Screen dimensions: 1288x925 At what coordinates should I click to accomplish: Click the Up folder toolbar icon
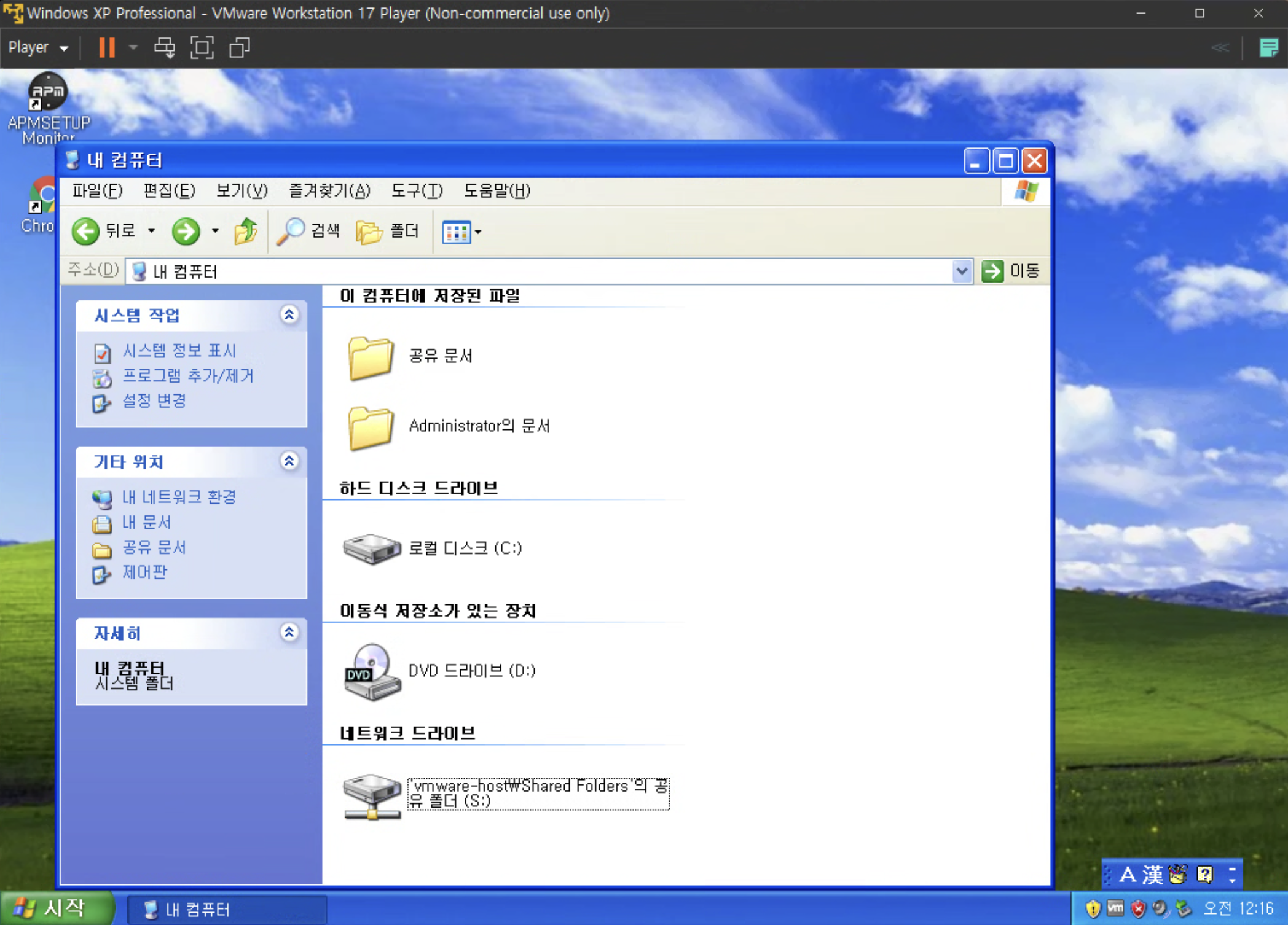click(246, 232)
